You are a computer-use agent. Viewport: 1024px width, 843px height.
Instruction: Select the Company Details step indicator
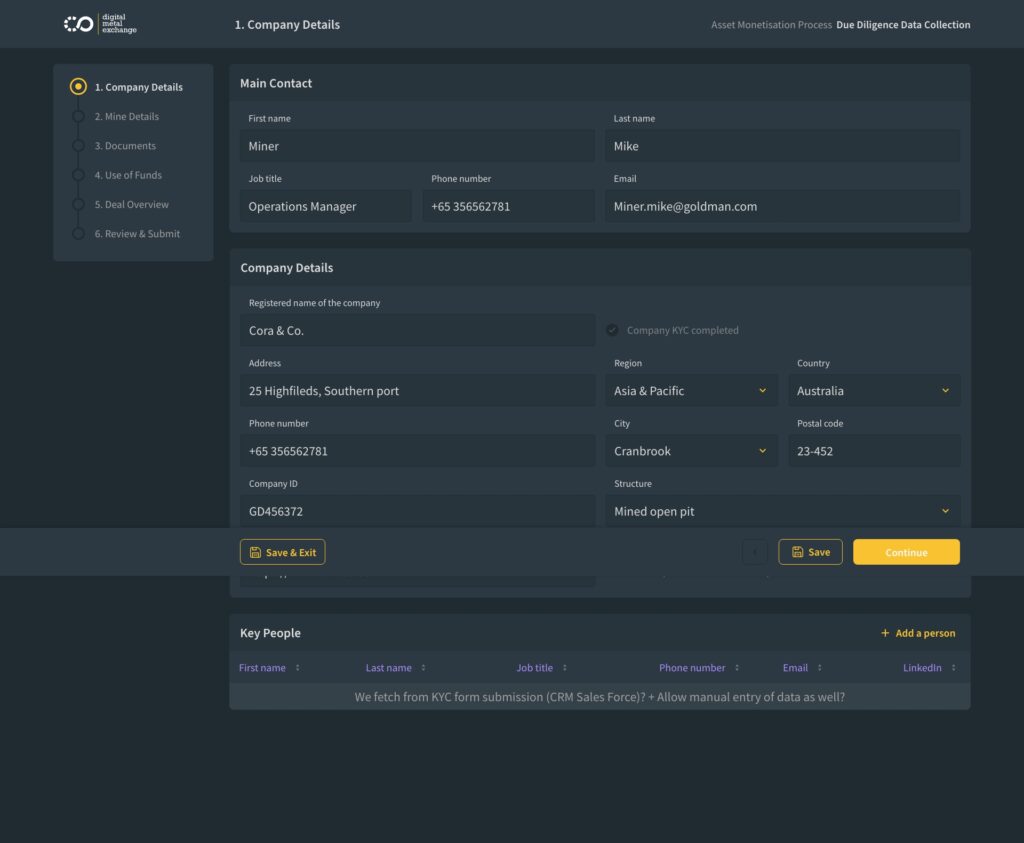[x=78, y=87]
